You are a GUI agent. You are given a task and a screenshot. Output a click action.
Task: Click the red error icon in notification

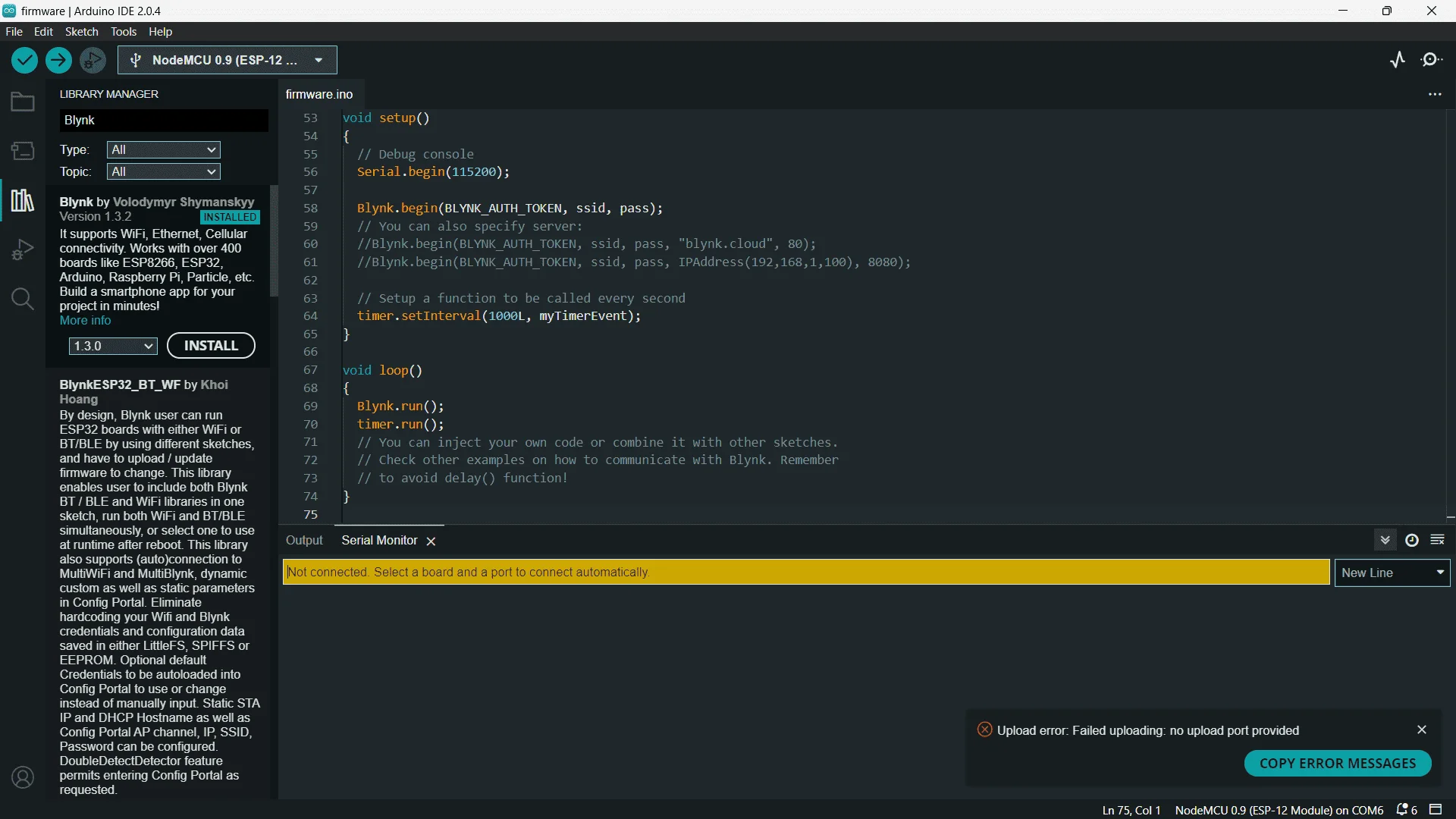[984, 730]
